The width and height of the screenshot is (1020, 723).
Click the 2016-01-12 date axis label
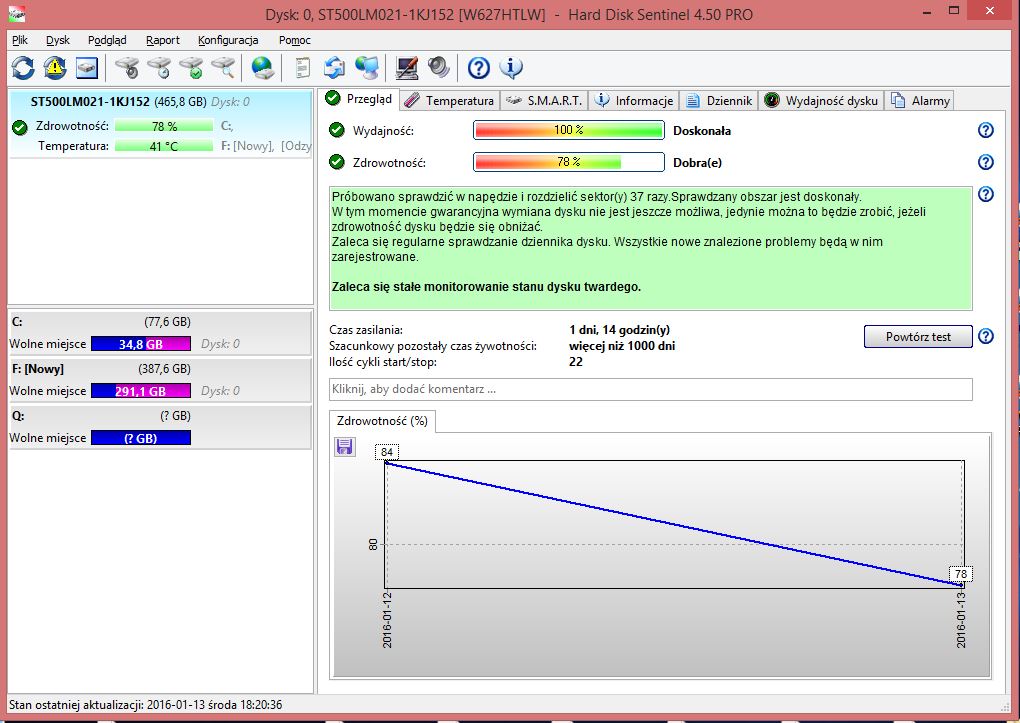387,620
